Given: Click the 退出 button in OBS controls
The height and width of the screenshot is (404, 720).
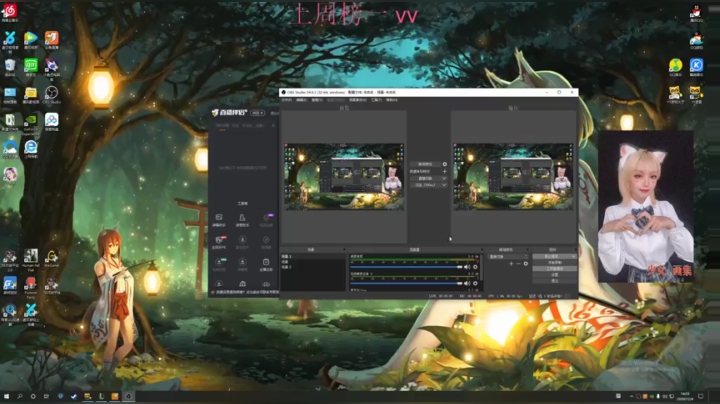Looking at the screenshot, I should (555, 281).
